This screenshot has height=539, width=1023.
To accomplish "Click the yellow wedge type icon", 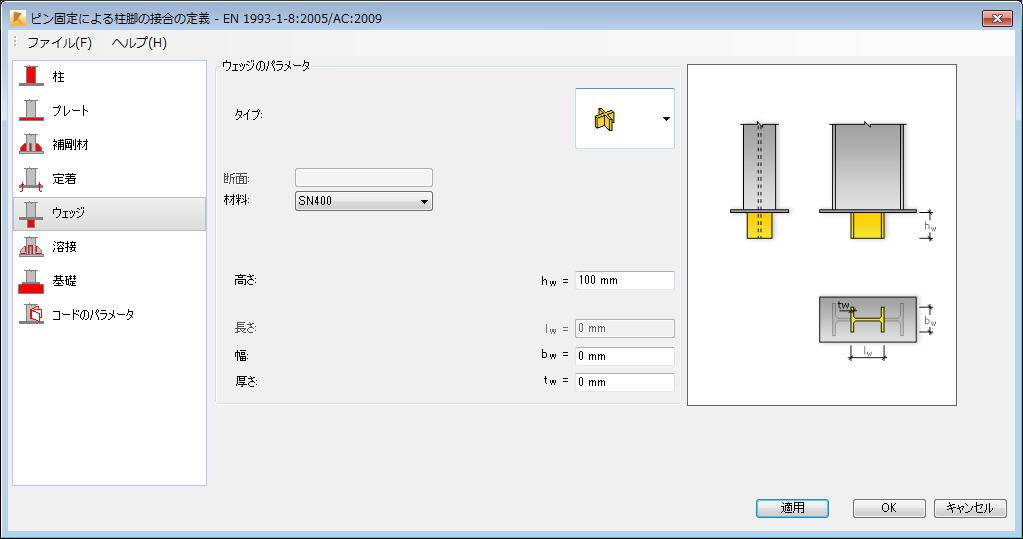I will (605, 119).
